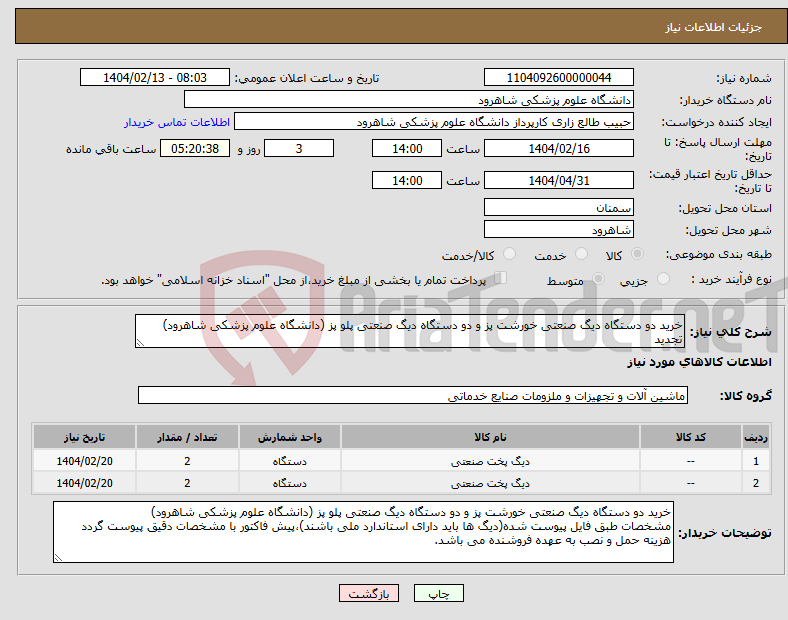Click the resize grip of توضیحات خریدار textarea

[58, 557]
